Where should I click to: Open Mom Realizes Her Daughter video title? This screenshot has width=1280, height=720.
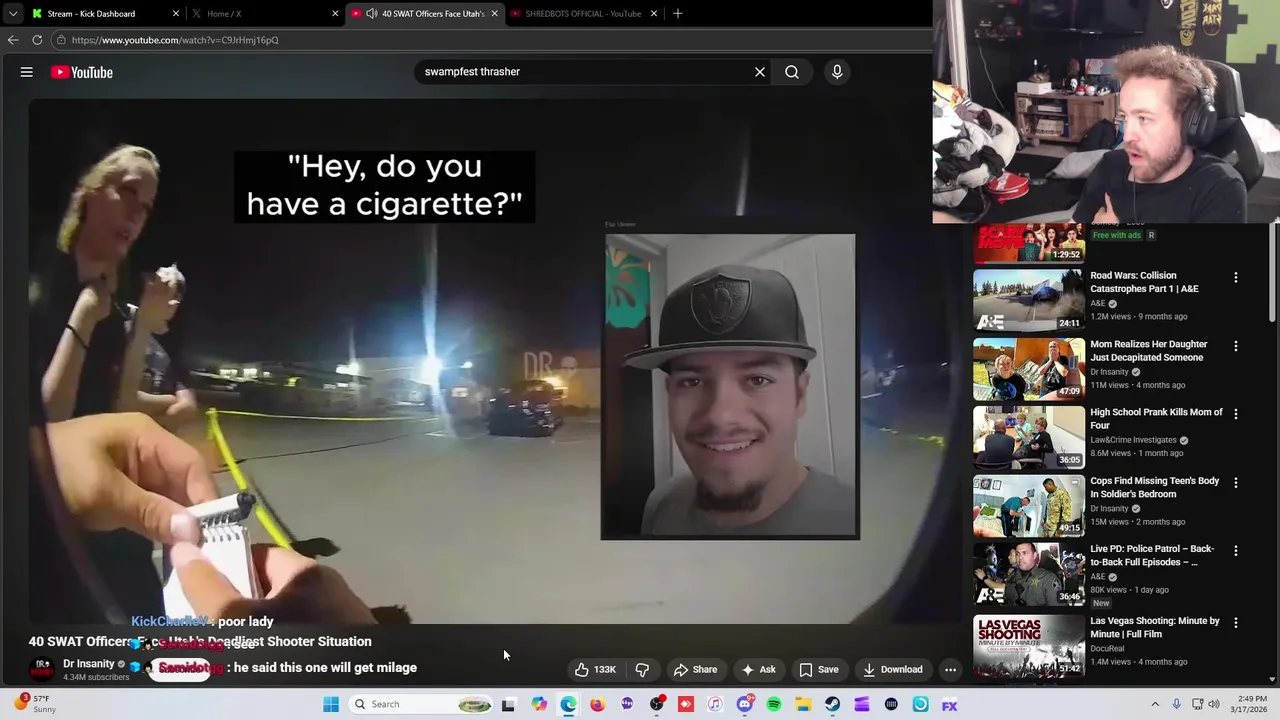tap(1147, 351)
